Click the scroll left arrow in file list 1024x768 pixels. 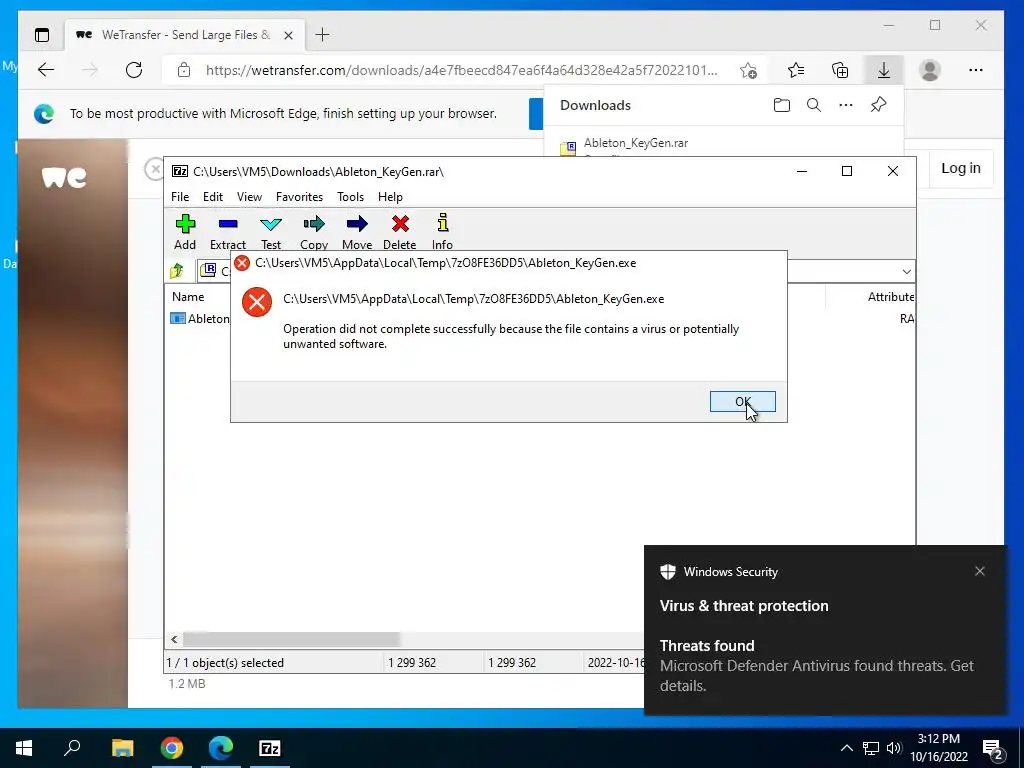[174, 639]
